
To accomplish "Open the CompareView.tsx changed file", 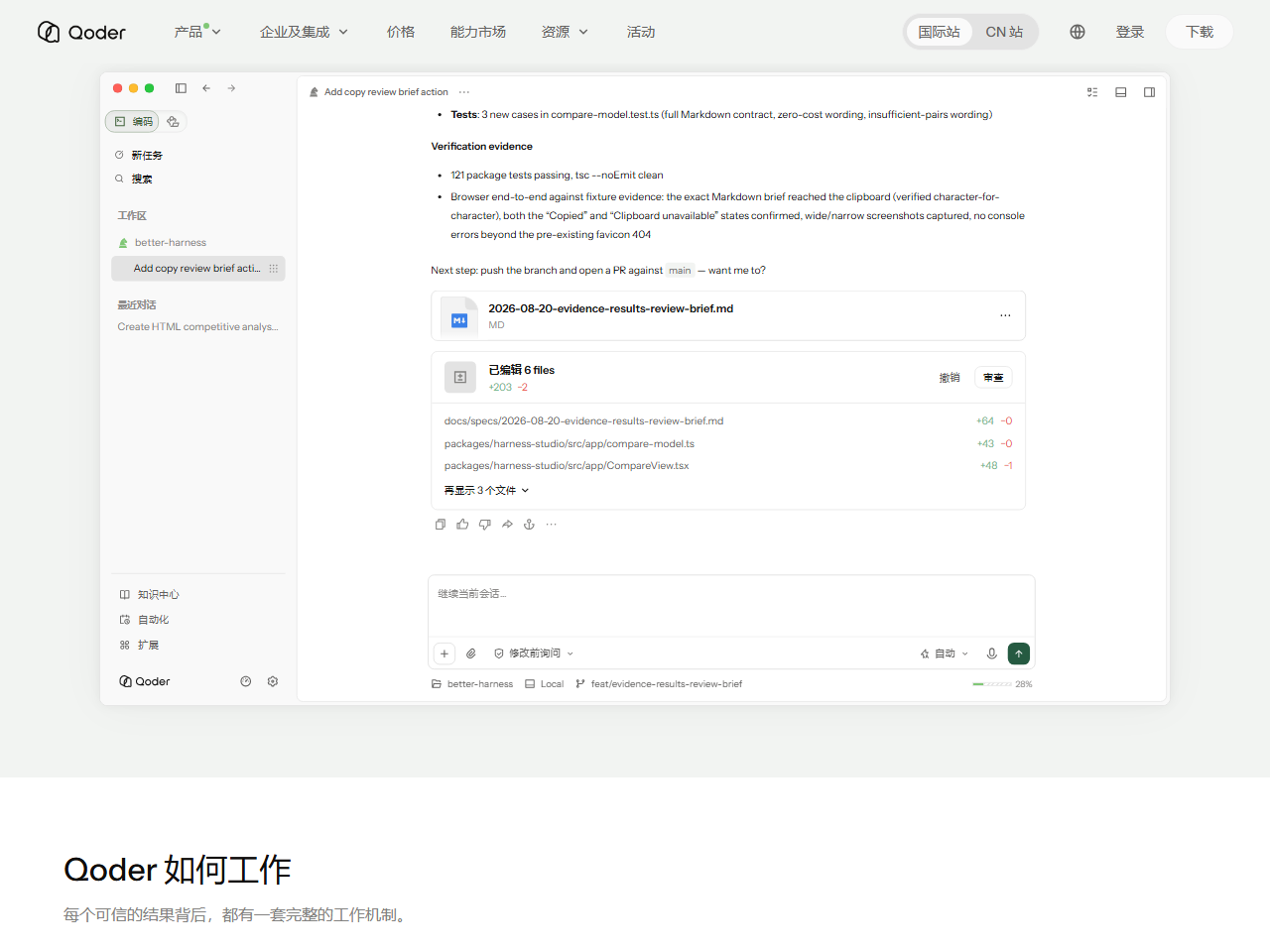I will click(567, 466).
